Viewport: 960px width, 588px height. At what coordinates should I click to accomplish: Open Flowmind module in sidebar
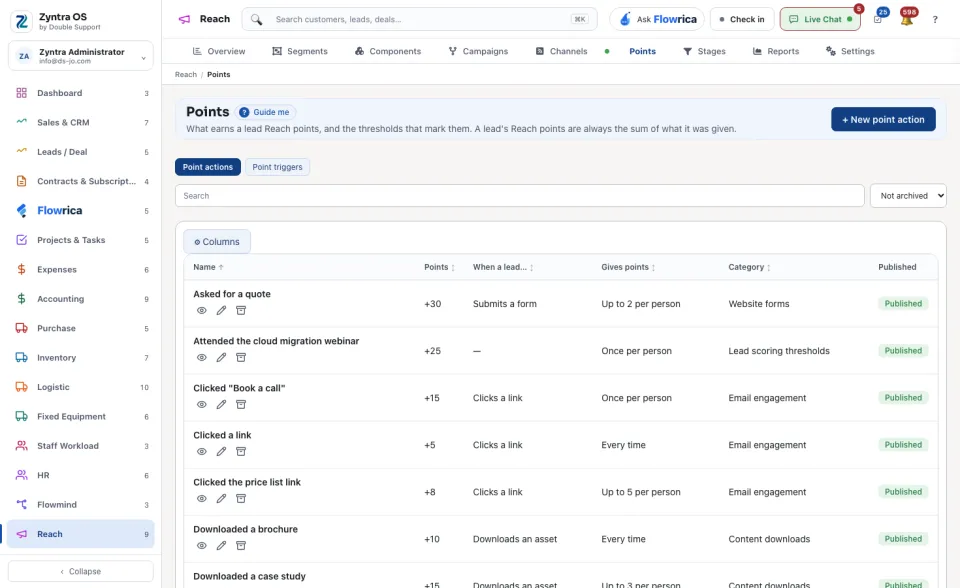(x=81, y=505)
